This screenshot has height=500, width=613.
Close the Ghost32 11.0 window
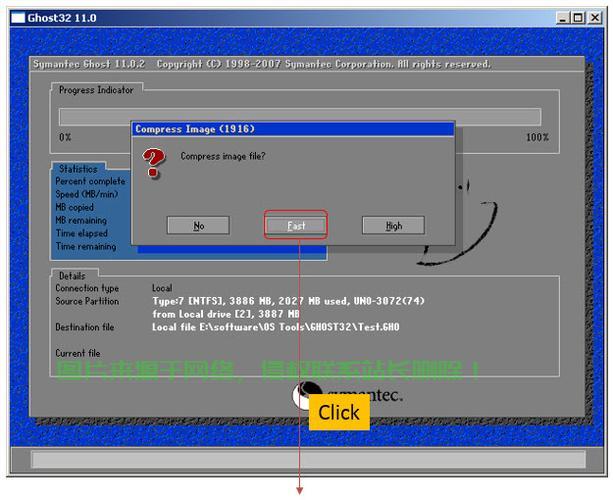tap(595, 18)
